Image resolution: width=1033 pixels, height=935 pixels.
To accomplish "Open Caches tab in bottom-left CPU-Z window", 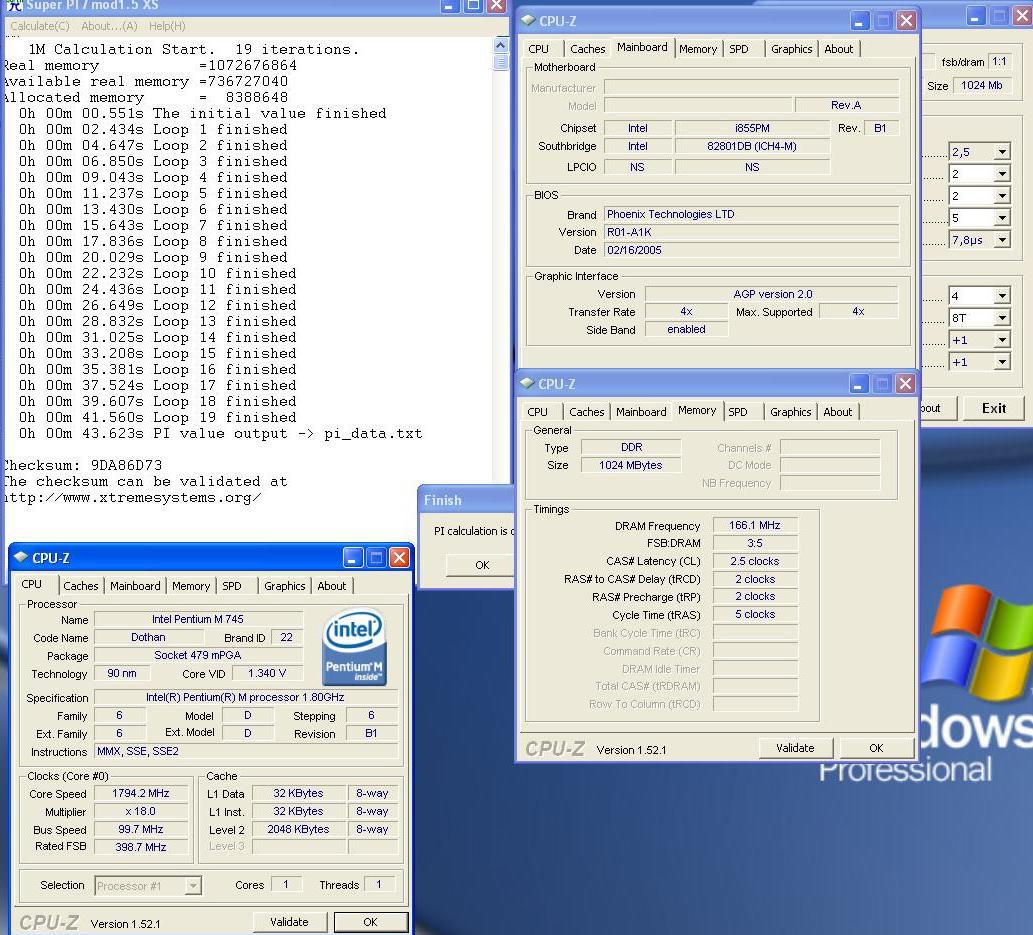I will 80,586.
